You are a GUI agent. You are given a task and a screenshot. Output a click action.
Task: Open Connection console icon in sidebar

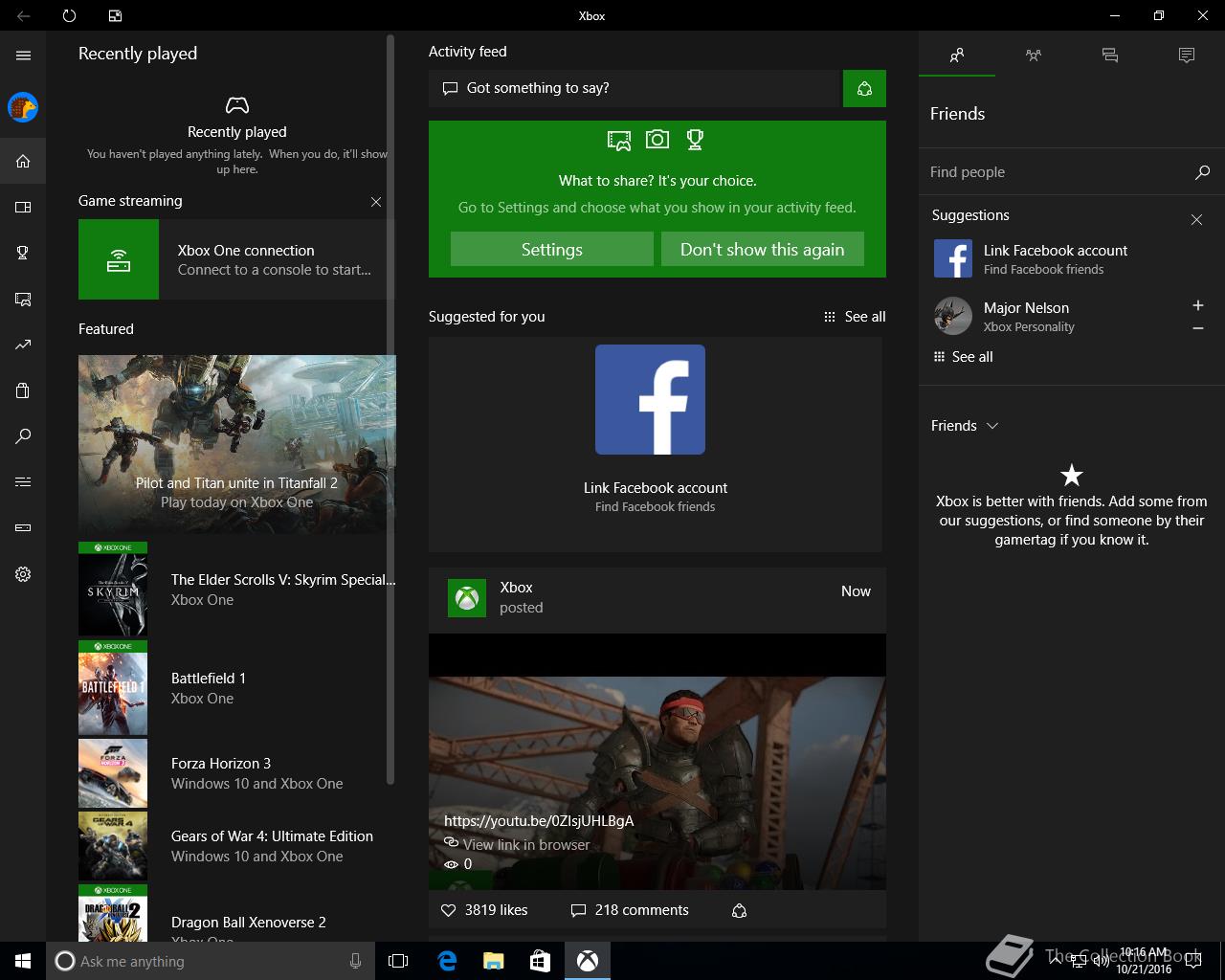(x=23, y=527)
